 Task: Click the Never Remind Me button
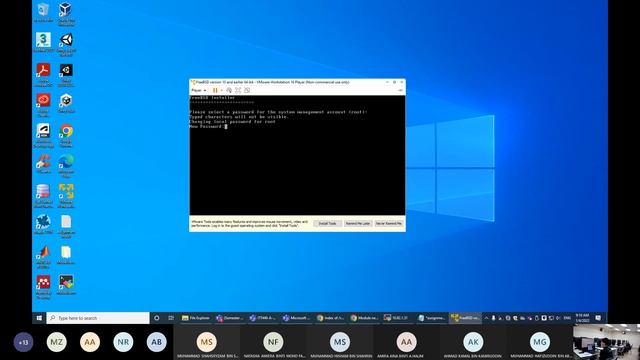(389, 224)
